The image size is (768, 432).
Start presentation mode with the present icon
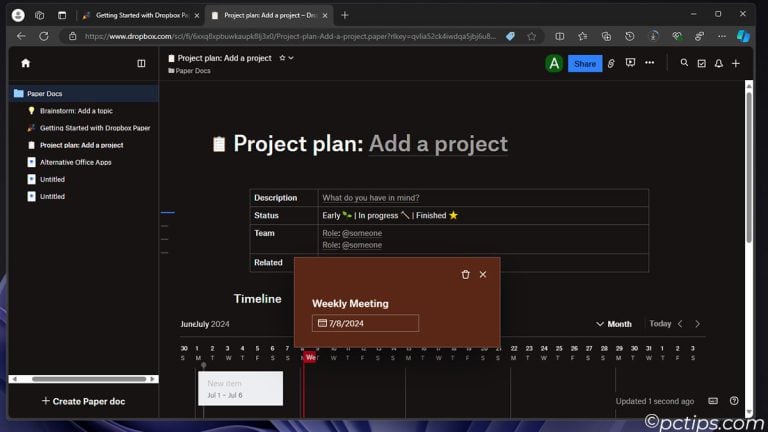point(630,63)
